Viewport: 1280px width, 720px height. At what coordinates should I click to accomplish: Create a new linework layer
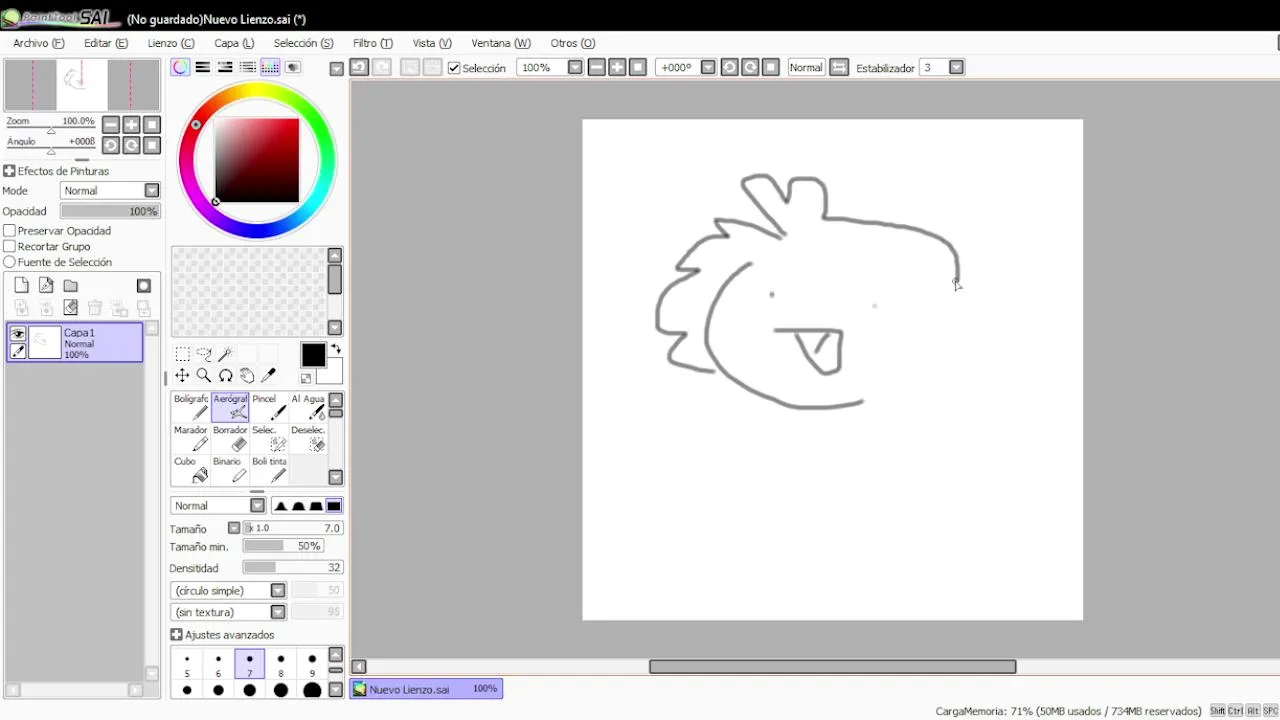click(x=46, y=286)
